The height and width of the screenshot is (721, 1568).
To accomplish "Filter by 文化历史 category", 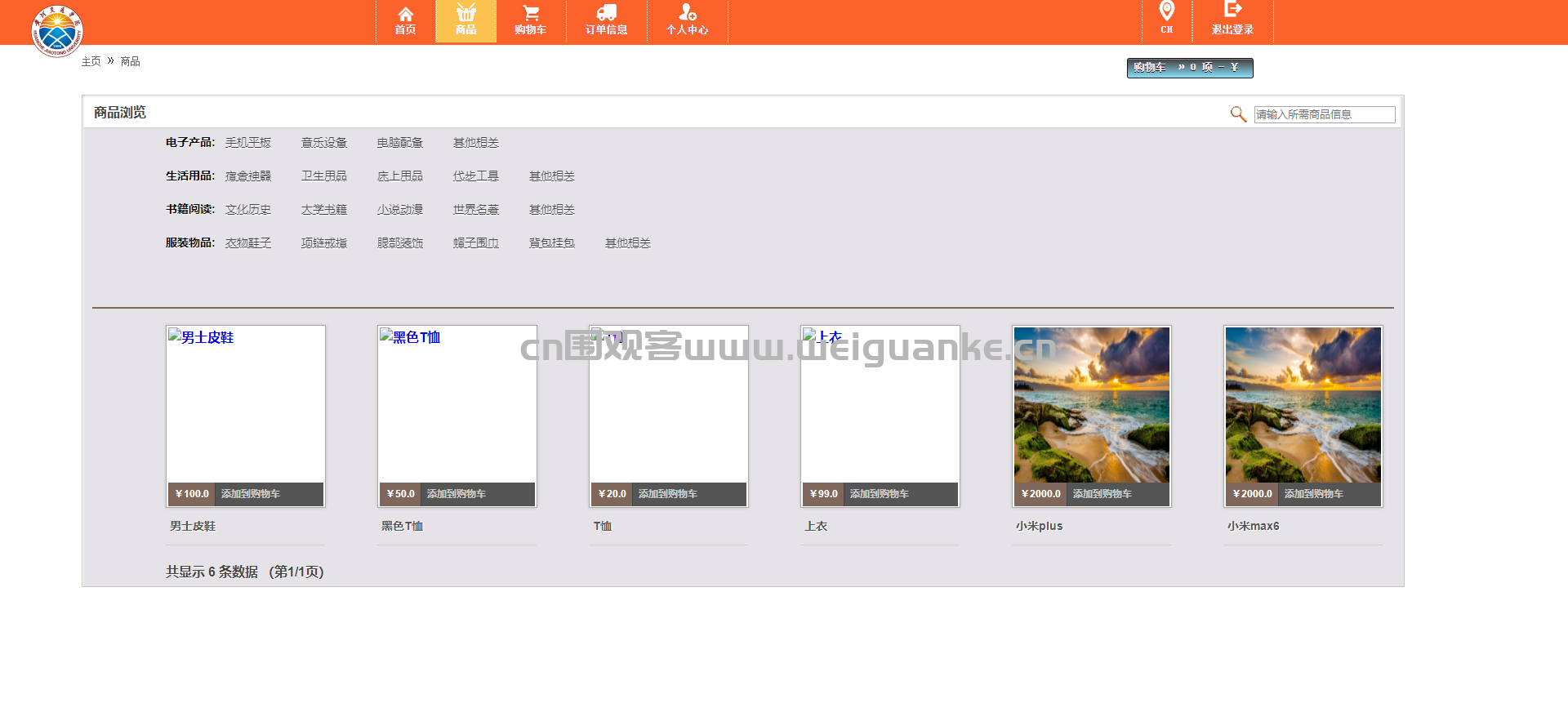I will coord(248,209).
